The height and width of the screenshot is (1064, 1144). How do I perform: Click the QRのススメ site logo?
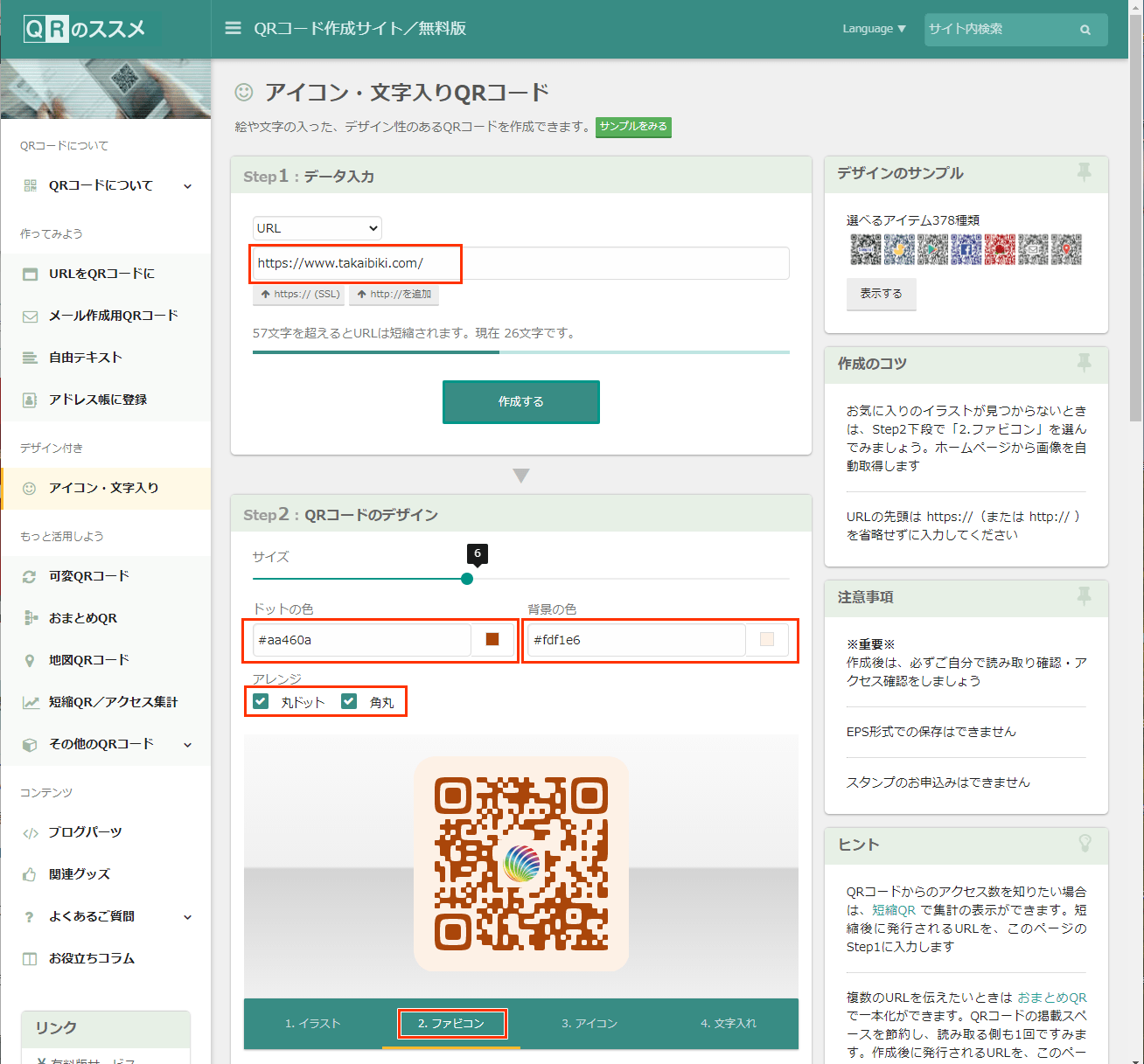tap(85, 29)
